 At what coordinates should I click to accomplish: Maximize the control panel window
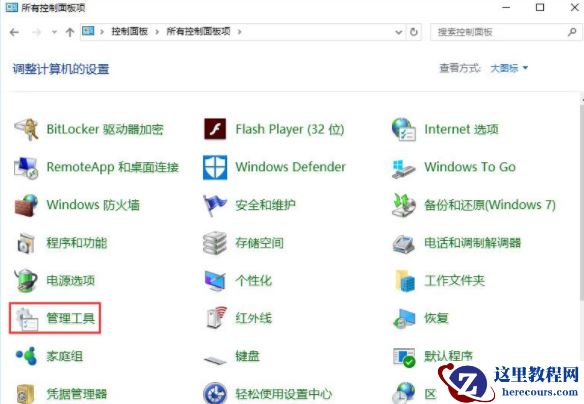[x=540, y=7]
